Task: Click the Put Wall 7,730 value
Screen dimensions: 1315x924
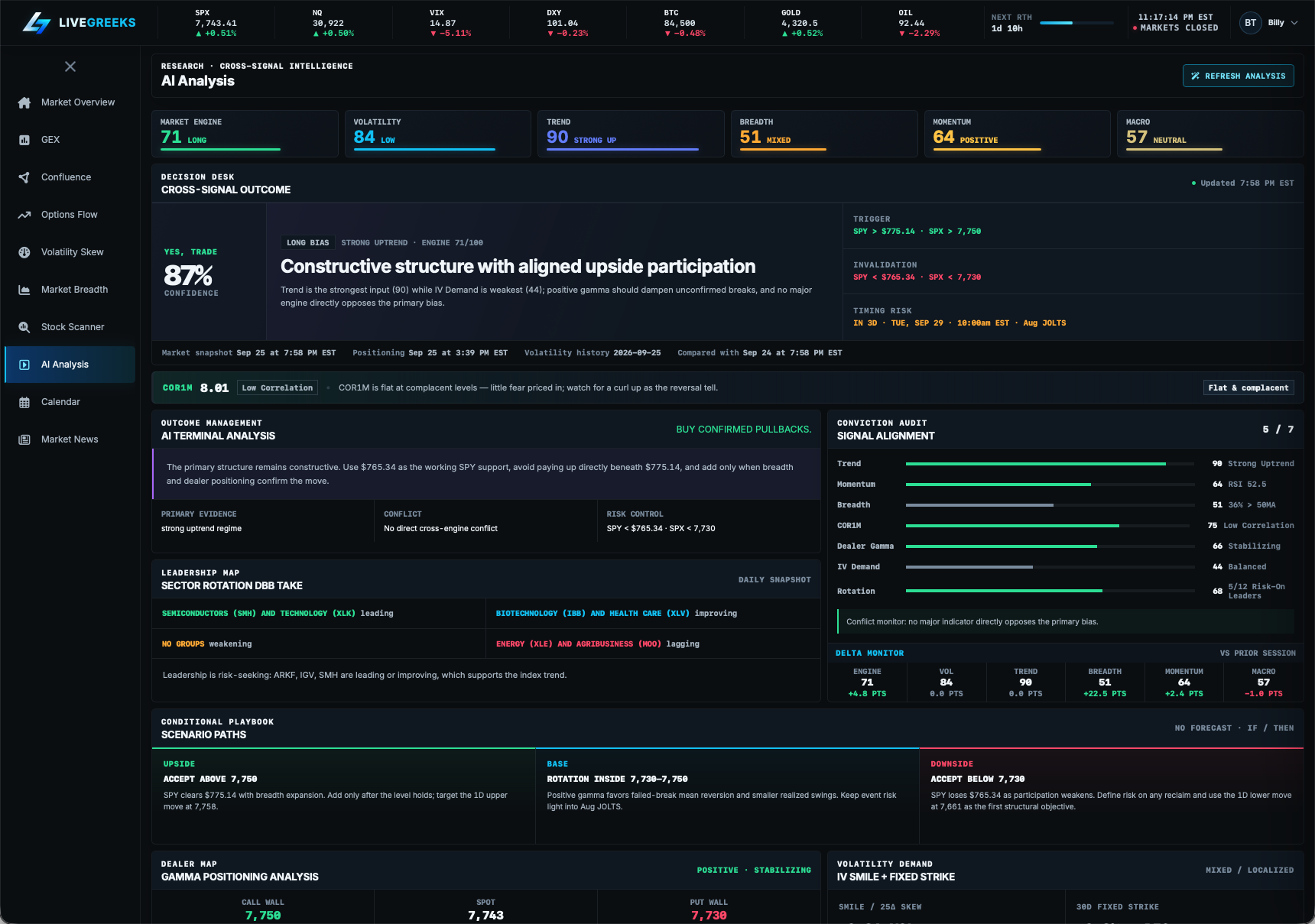Action: click(x=709, y=916)
